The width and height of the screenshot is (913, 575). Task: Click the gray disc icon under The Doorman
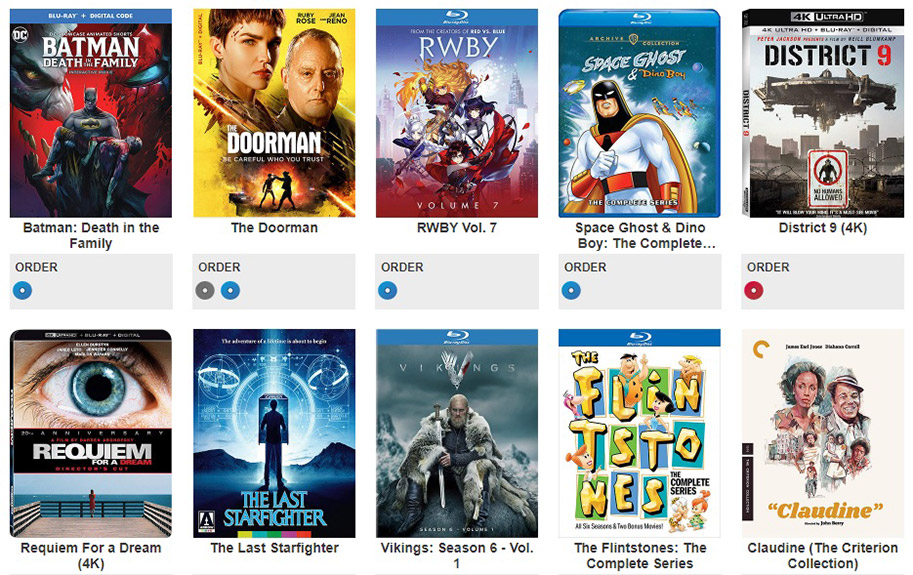point(205,290)
